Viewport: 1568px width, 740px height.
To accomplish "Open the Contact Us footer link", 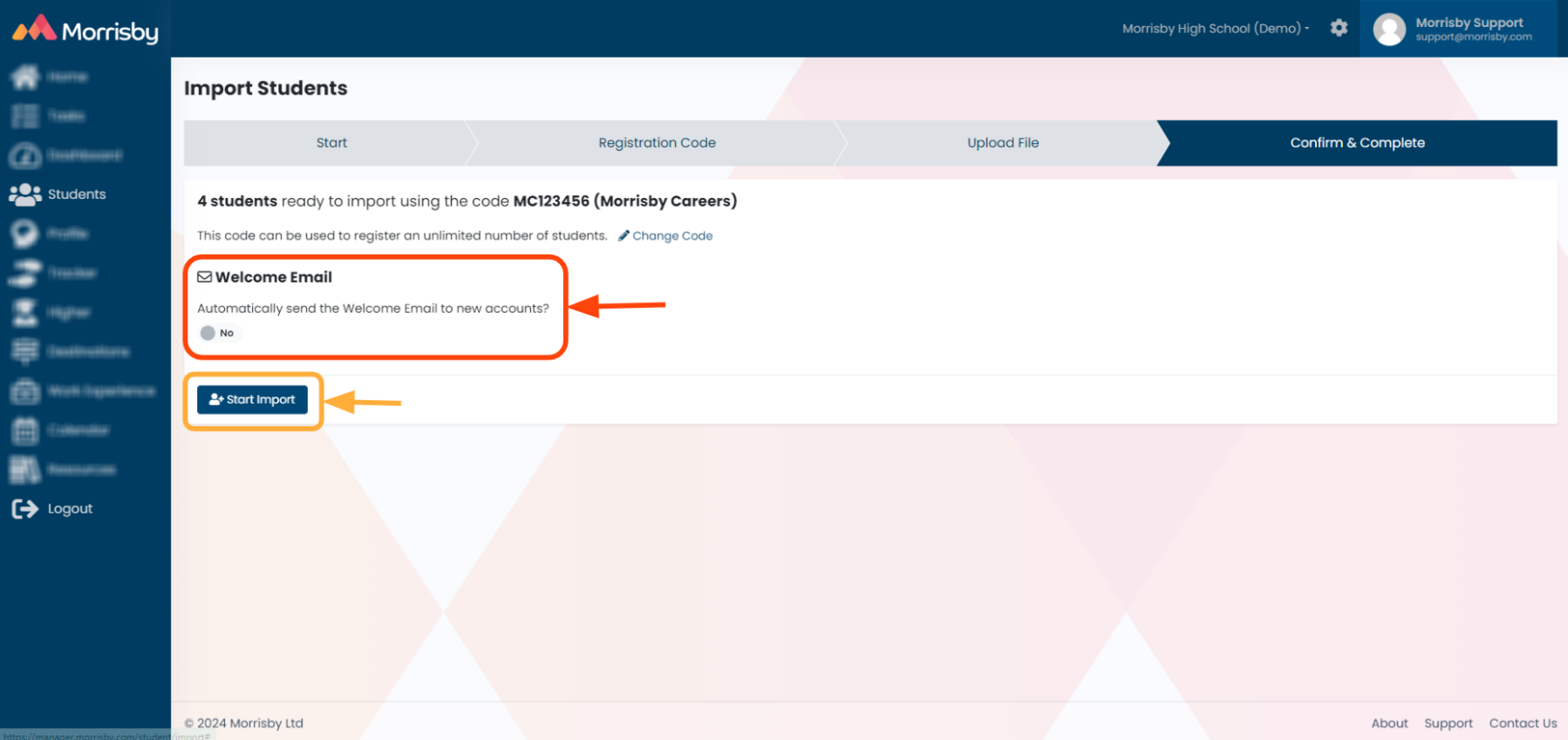I will [1523, 723].
